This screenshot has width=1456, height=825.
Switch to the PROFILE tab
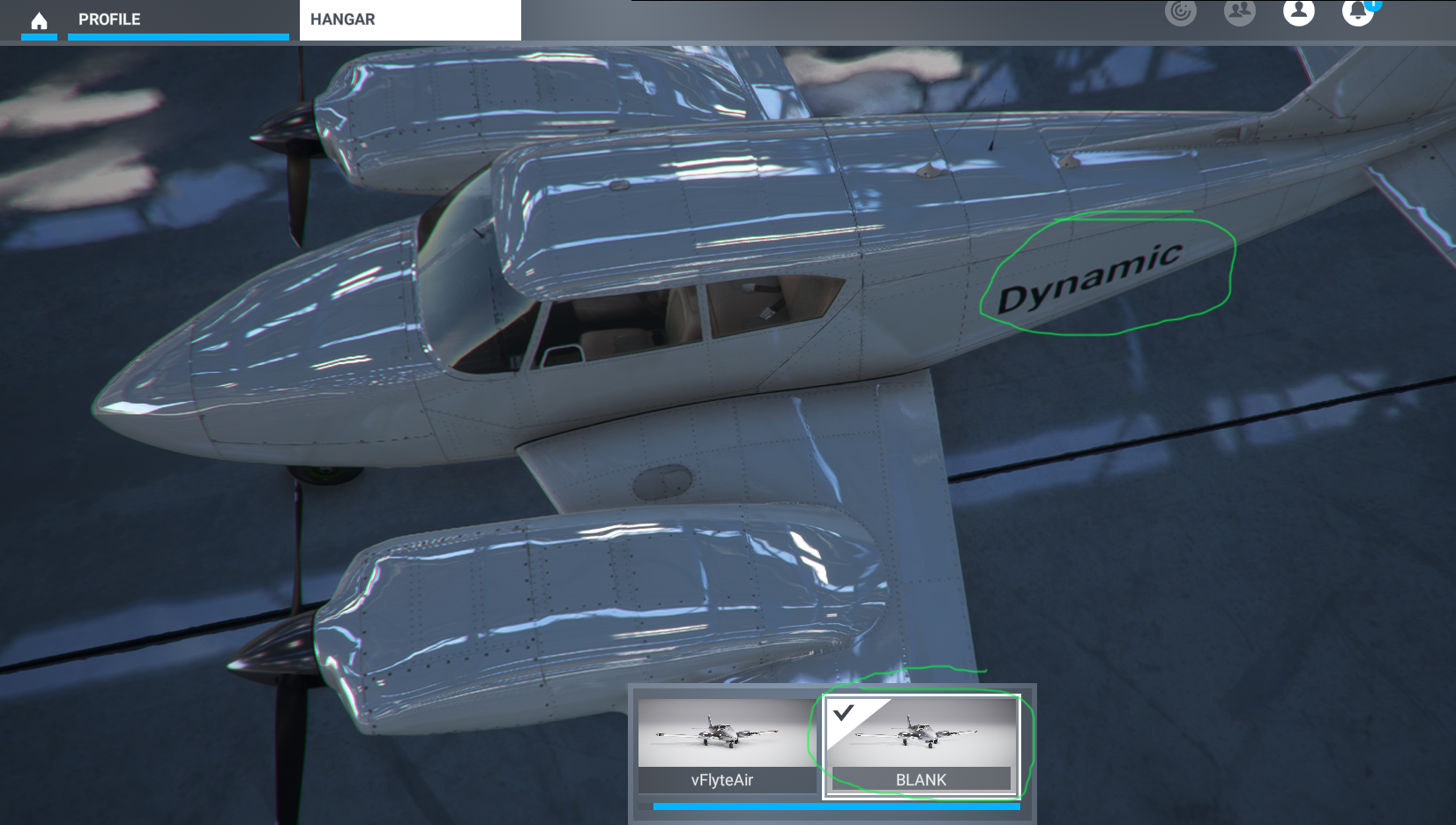click(x=109, y=19)
